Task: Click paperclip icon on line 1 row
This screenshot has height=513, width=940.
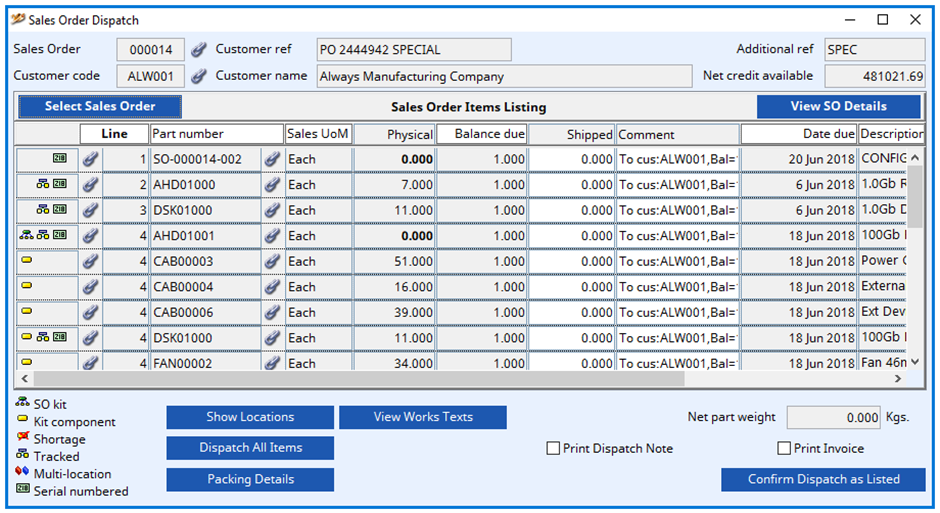Action: (x=91, y=159)
